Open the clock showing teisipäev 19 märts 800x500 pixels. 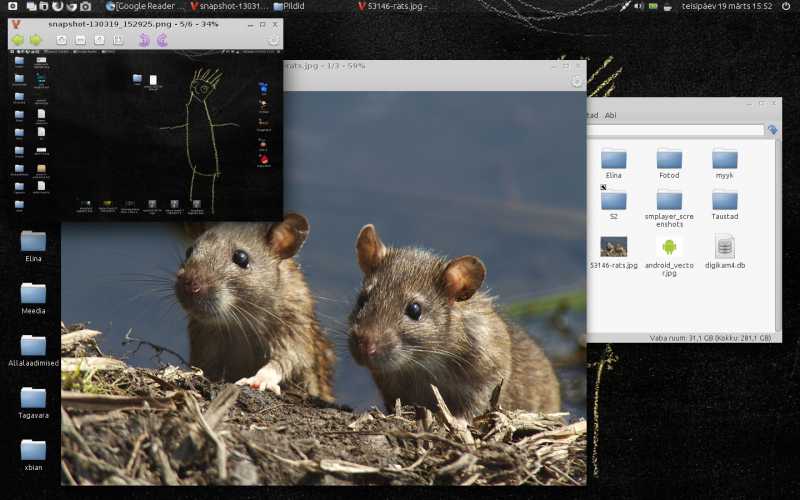tap(727, 6)
